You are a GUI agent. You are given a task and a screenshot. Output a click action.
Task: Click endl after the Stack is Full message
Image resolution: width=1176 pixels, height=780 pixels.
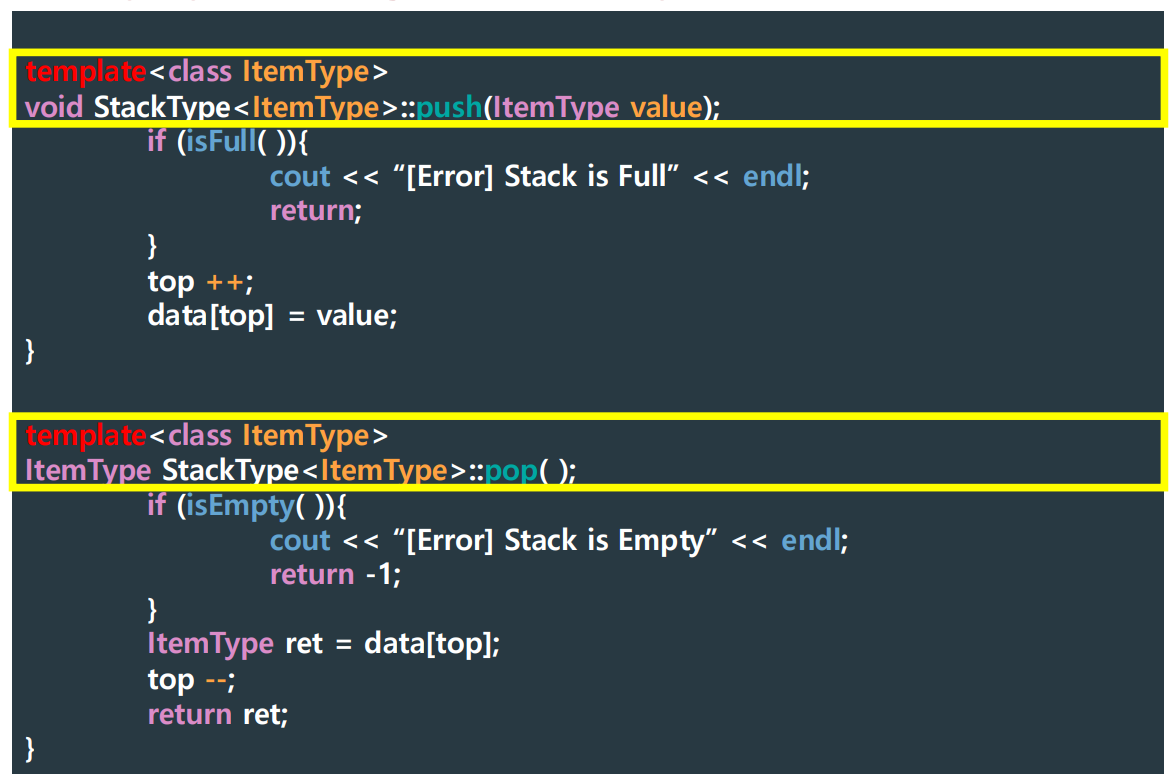coord(772,176)
